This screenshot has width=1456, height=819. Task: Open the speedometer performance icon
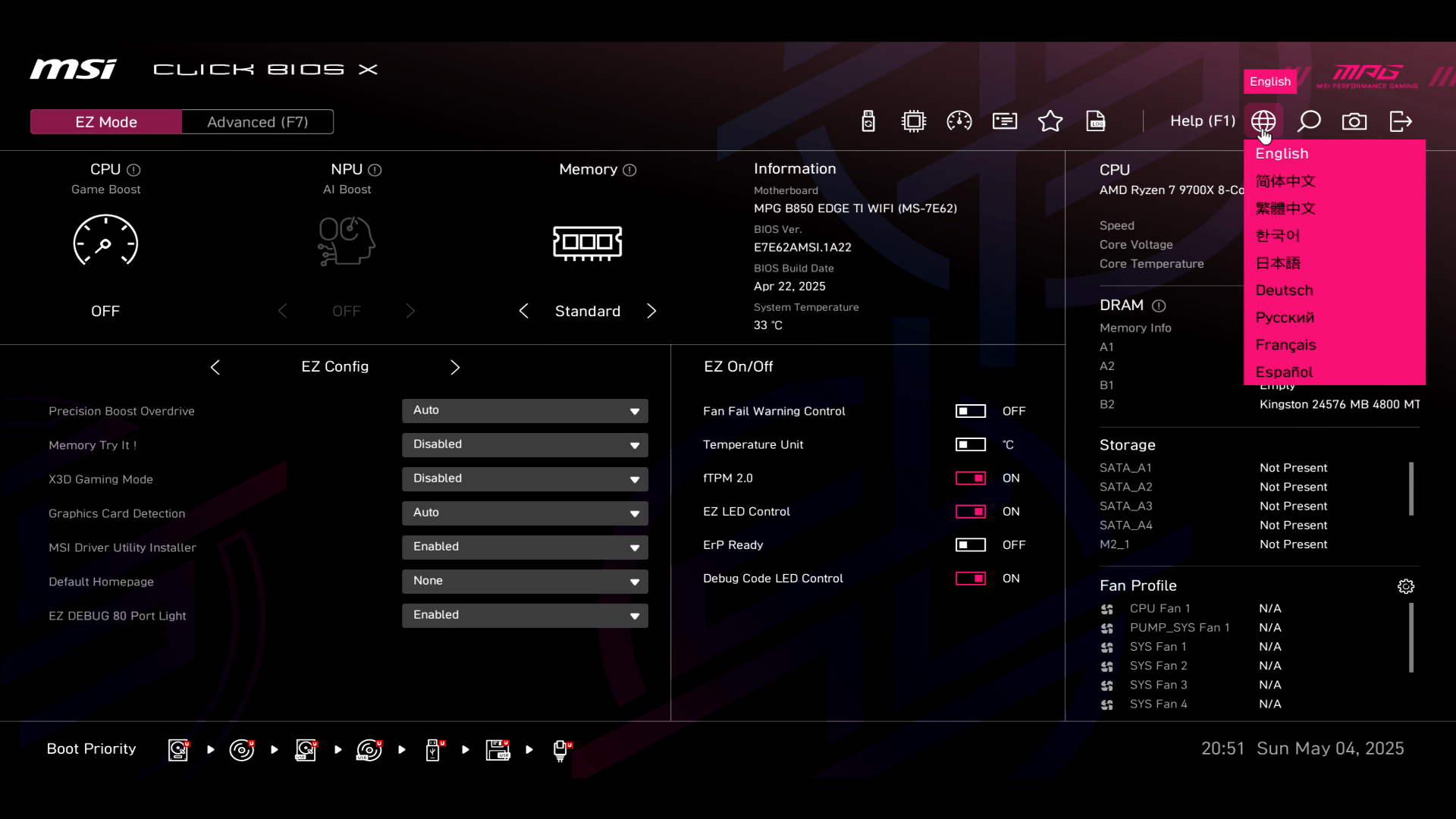(959, 121)
